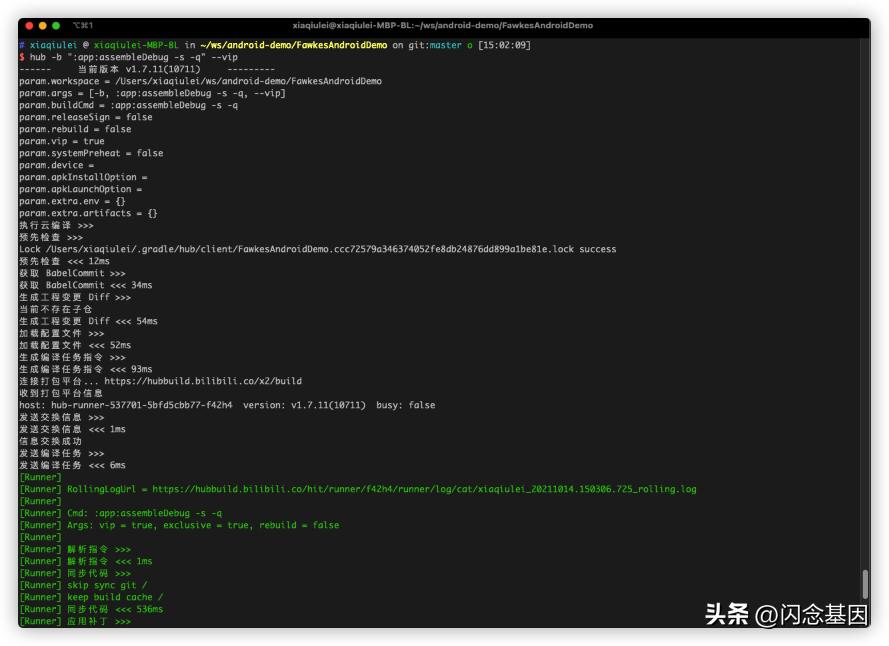Click the 'param.device =' line
The width and height of the screenshot is (889, 646).
pyautogui.click(x=57, y=165)
